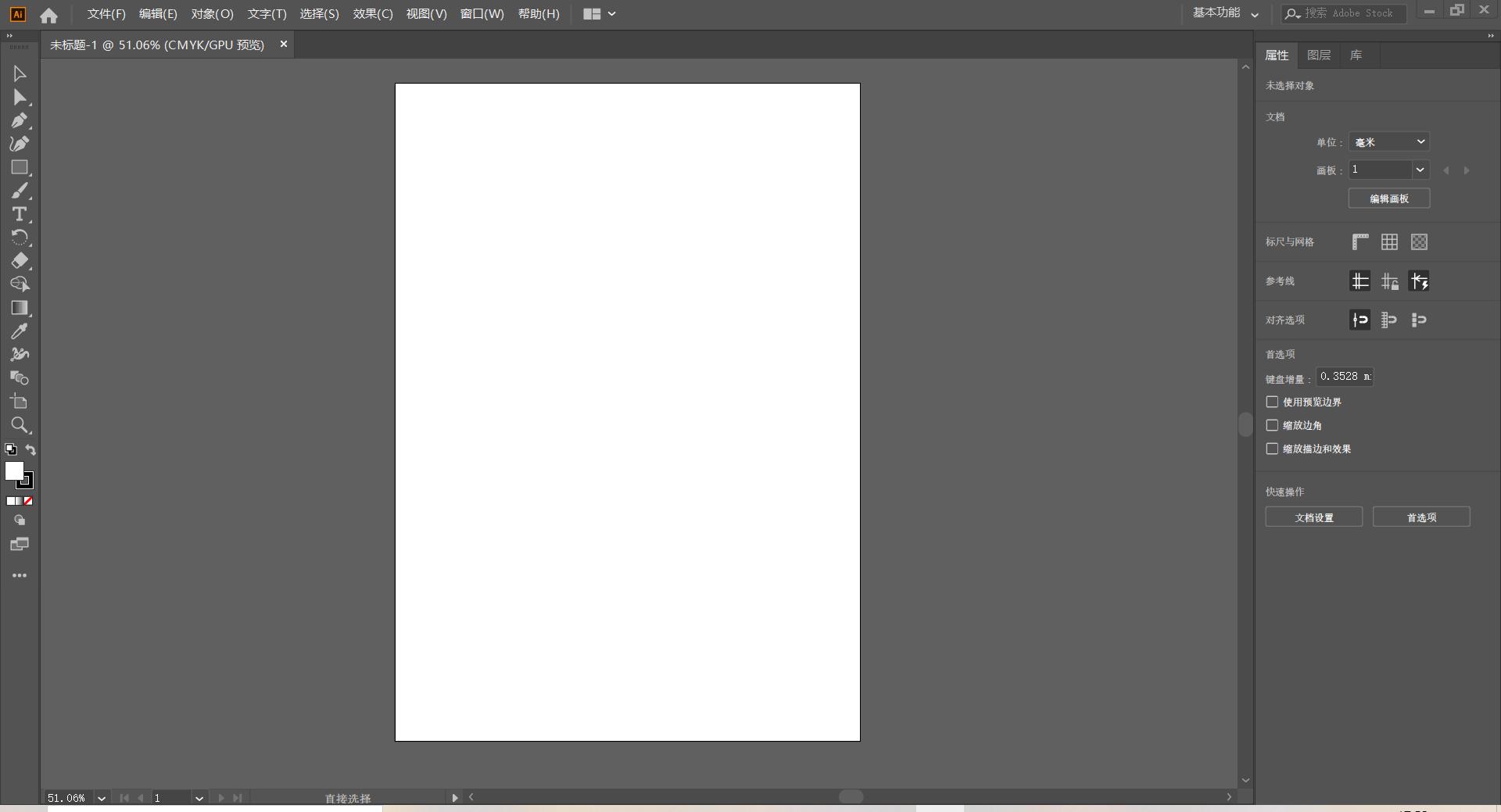Enable 缩放边角 checkbox
Image resolution: width=1501 pixels, height=812 pixels.
click(x=1272, y=425)
